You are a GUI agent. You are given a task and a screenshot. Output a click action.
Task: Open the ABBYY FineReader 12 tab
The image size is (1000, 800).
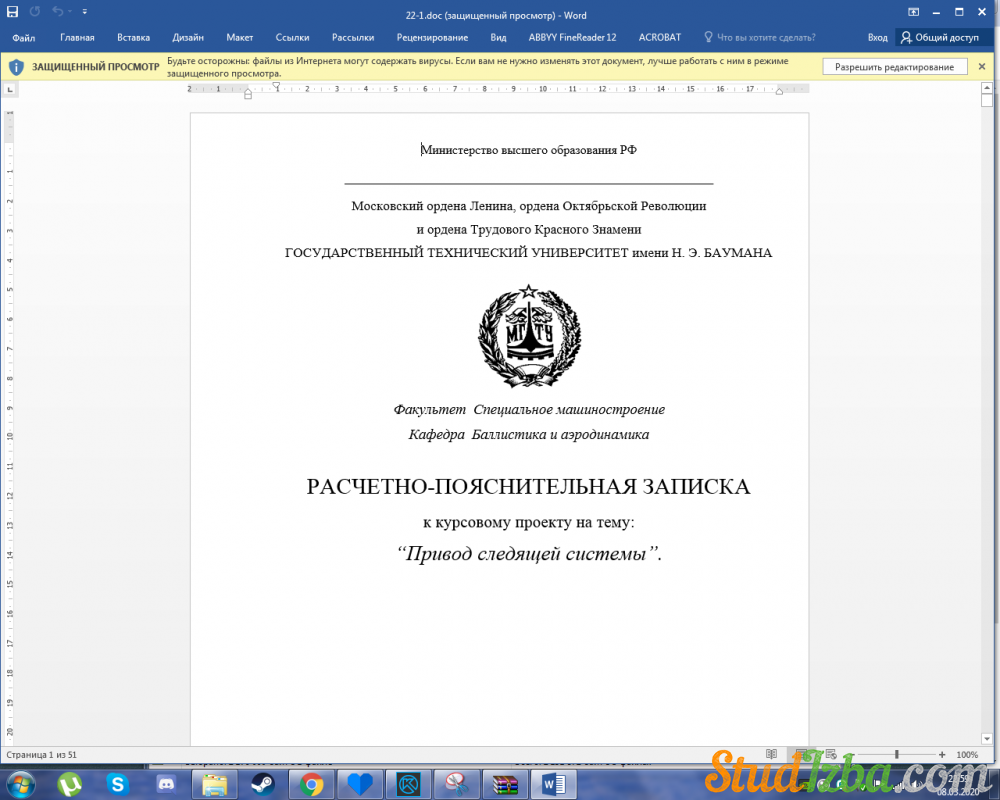572,38
